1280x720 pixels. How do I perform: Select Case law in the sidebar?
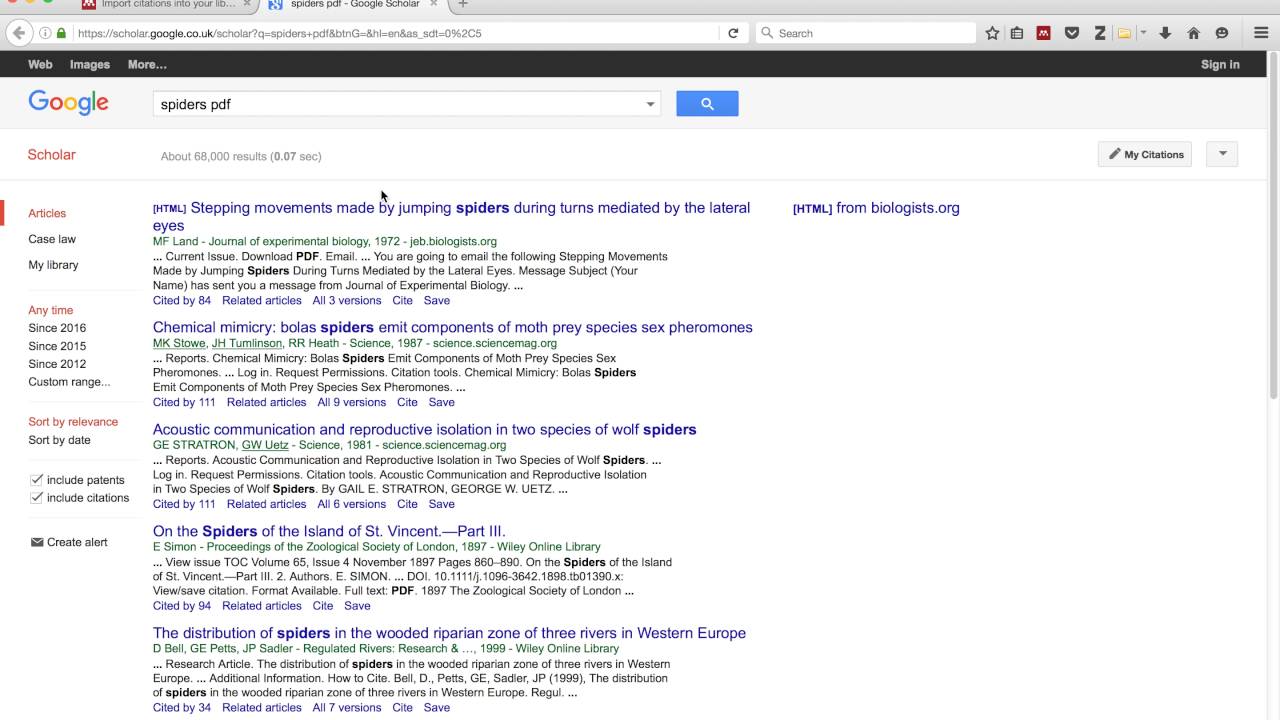coord(52,239)
